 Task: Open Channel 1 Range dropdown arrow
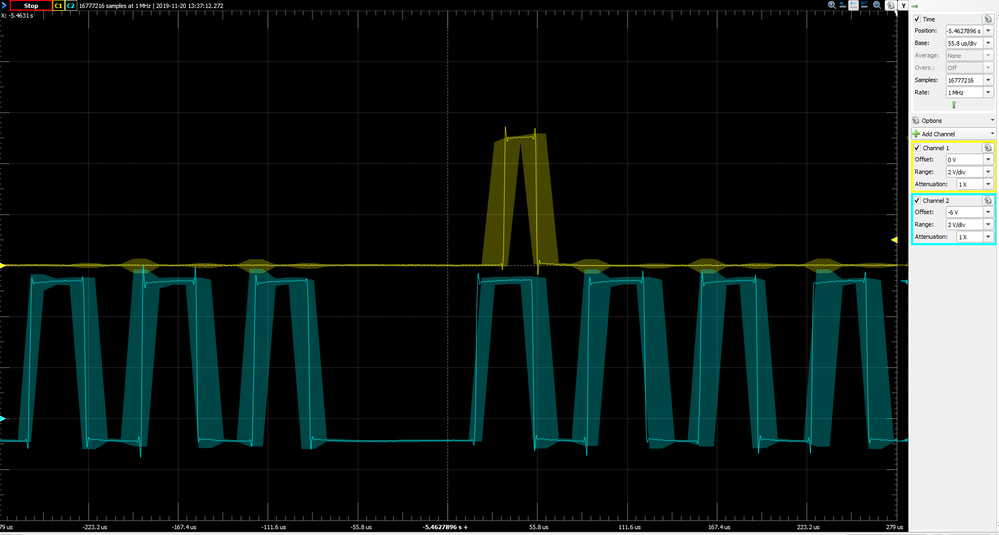pyautogui.click(x=988, y=172)
